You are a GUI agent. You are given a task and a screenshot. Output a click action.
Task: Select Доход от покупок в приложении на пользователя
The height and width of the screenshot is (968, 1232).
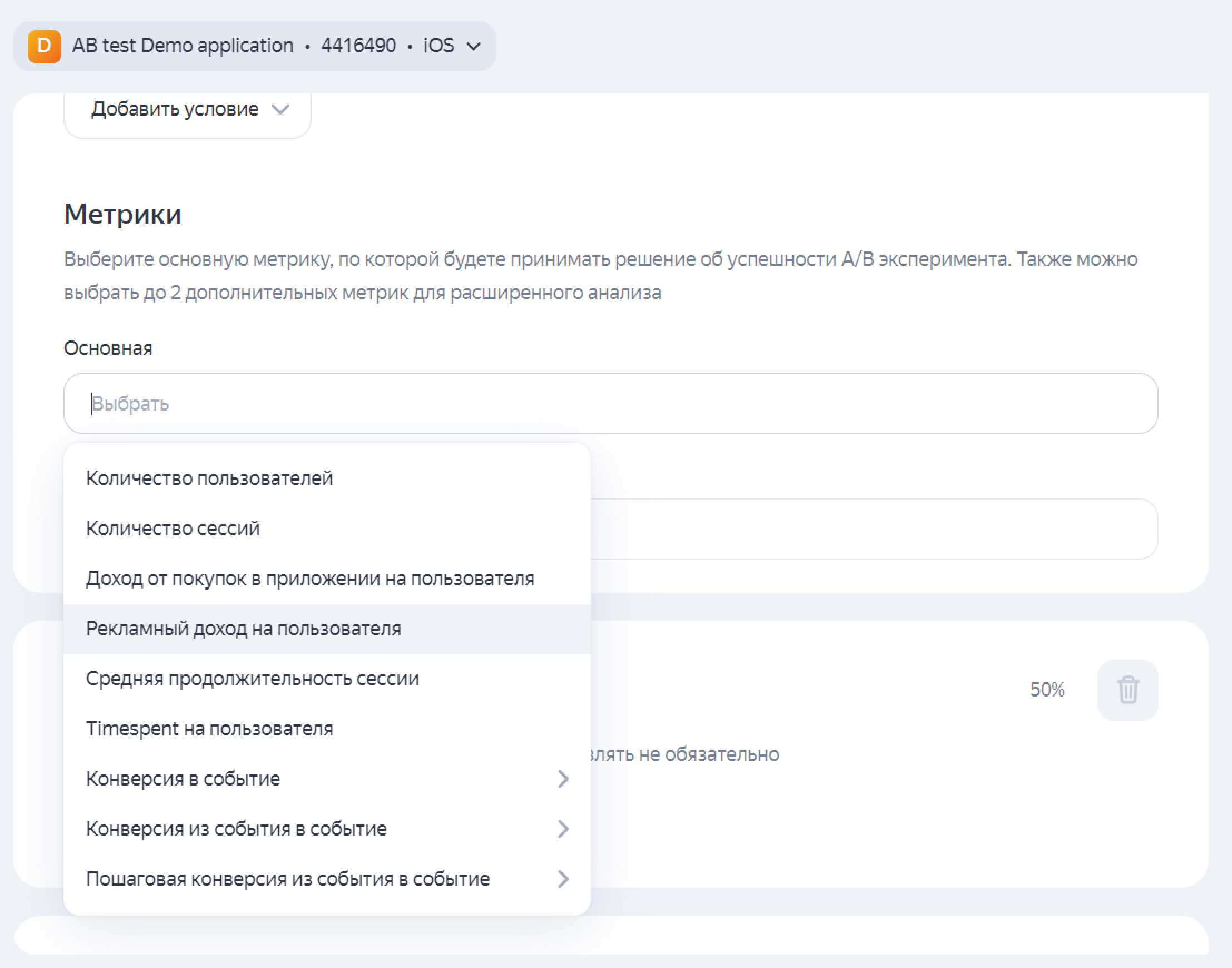click(309, 579)
